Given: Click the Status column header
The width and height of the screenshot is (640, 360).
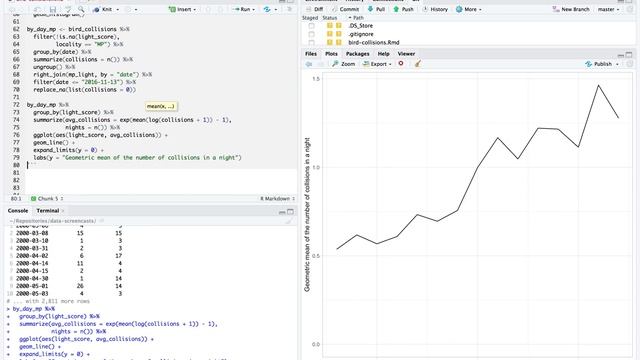Looking at the screenshot, I should pos(329,18).
